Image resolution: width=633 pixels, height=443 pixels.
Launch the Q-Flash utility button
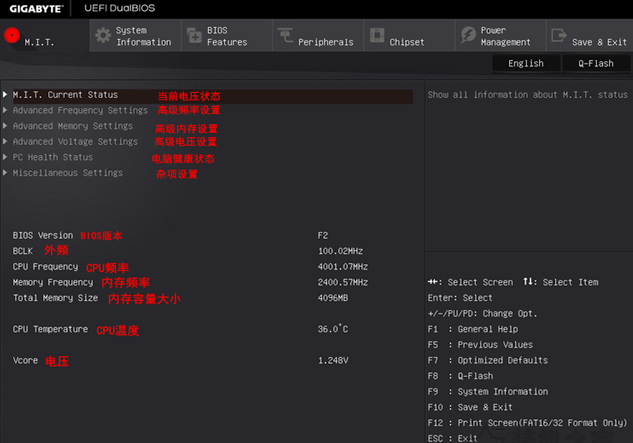(596, 63)
